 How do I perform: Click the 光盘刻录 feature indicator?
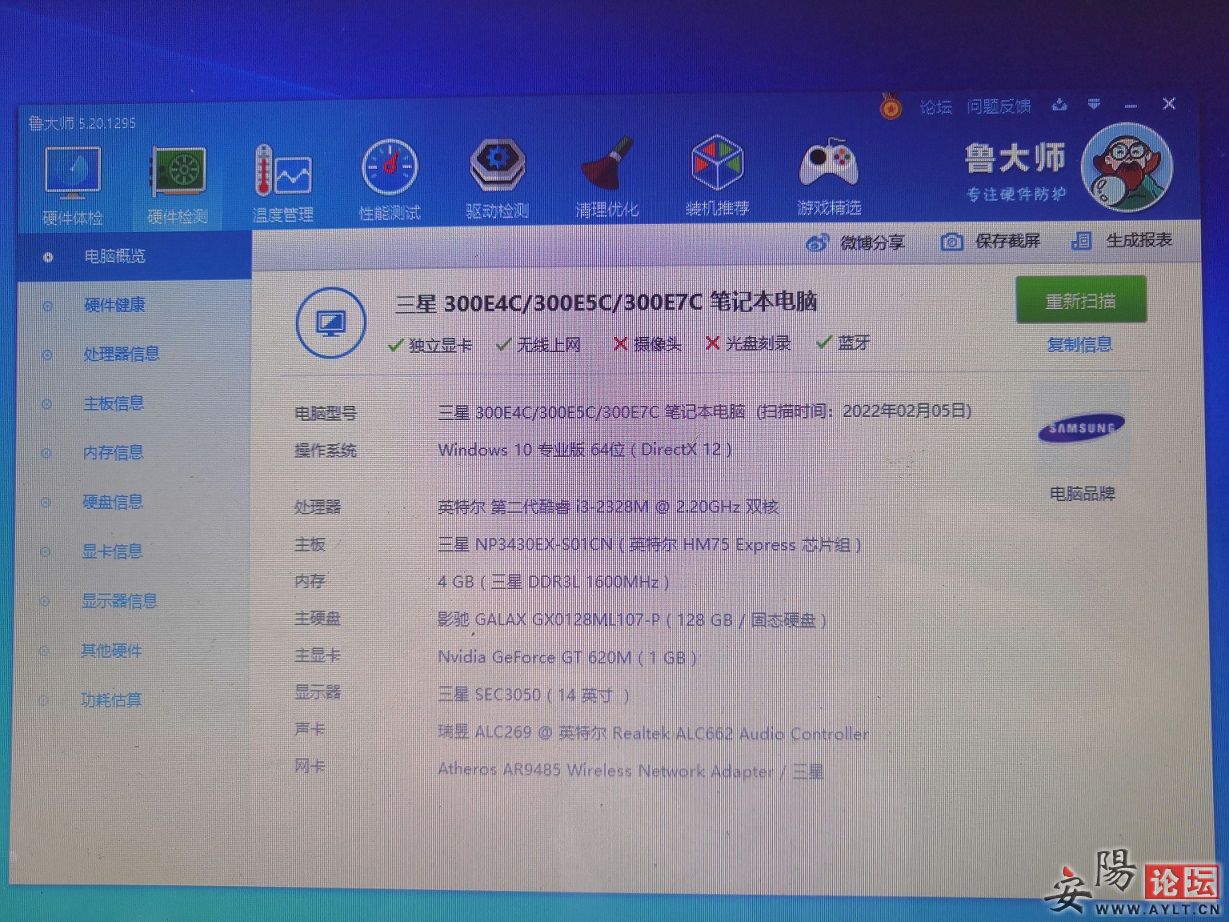(748, 344)
